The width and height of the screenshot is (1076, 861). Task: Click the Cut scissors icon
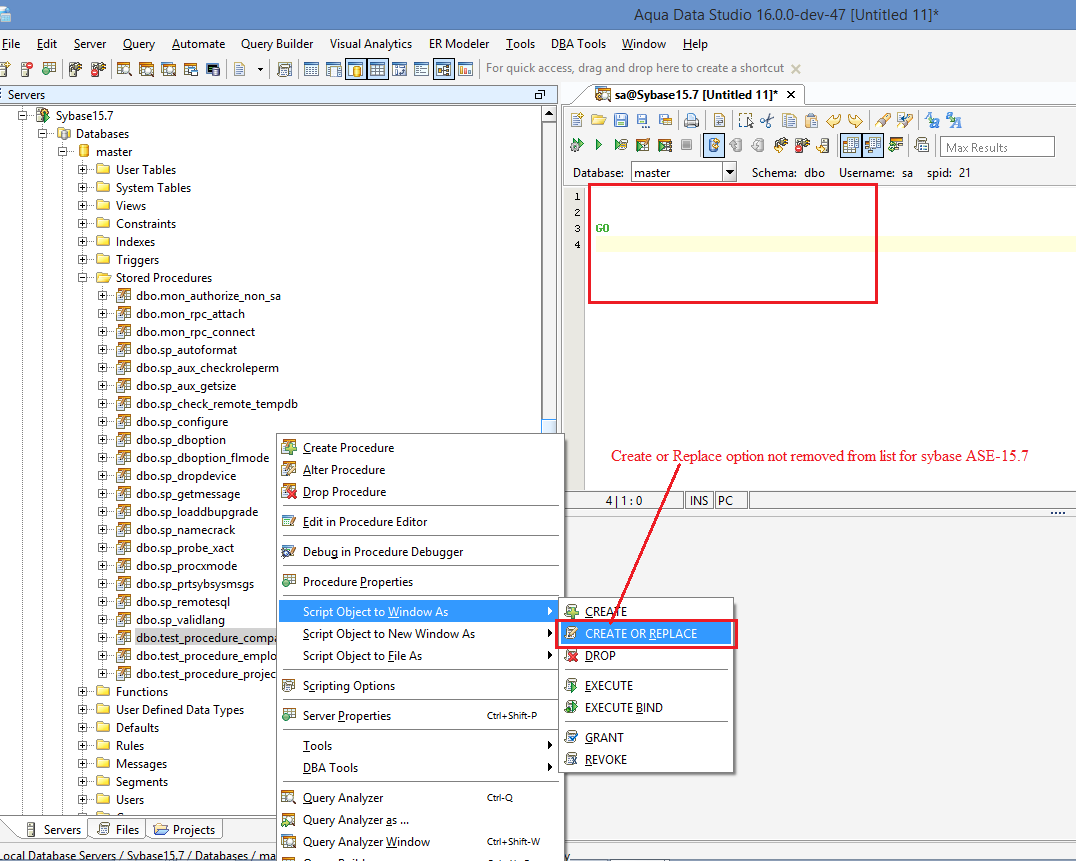pos(767,121)
